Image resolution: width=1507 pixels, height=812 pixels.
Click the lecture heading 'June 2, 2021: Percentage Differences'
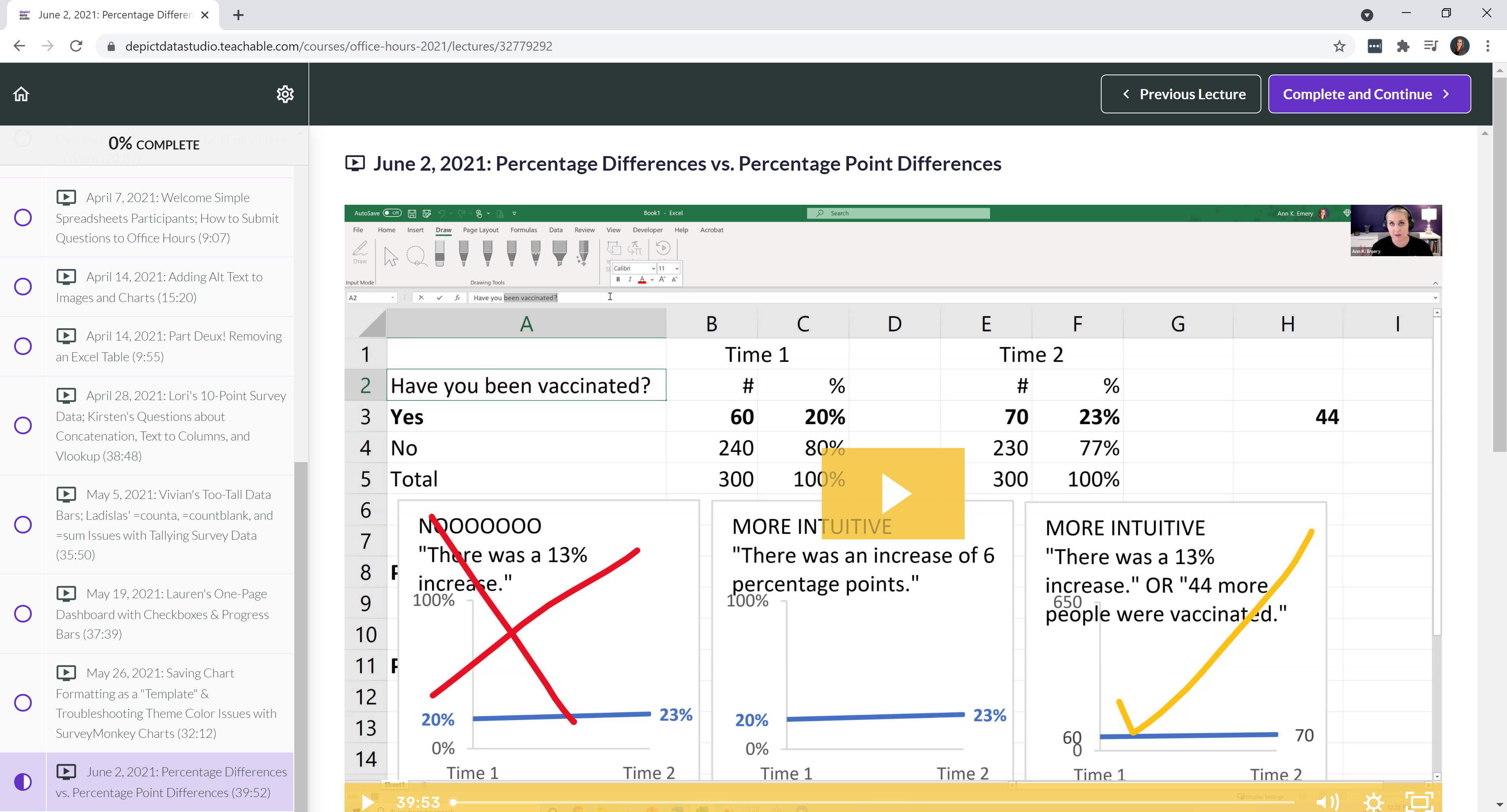click(x=688, y=163)
